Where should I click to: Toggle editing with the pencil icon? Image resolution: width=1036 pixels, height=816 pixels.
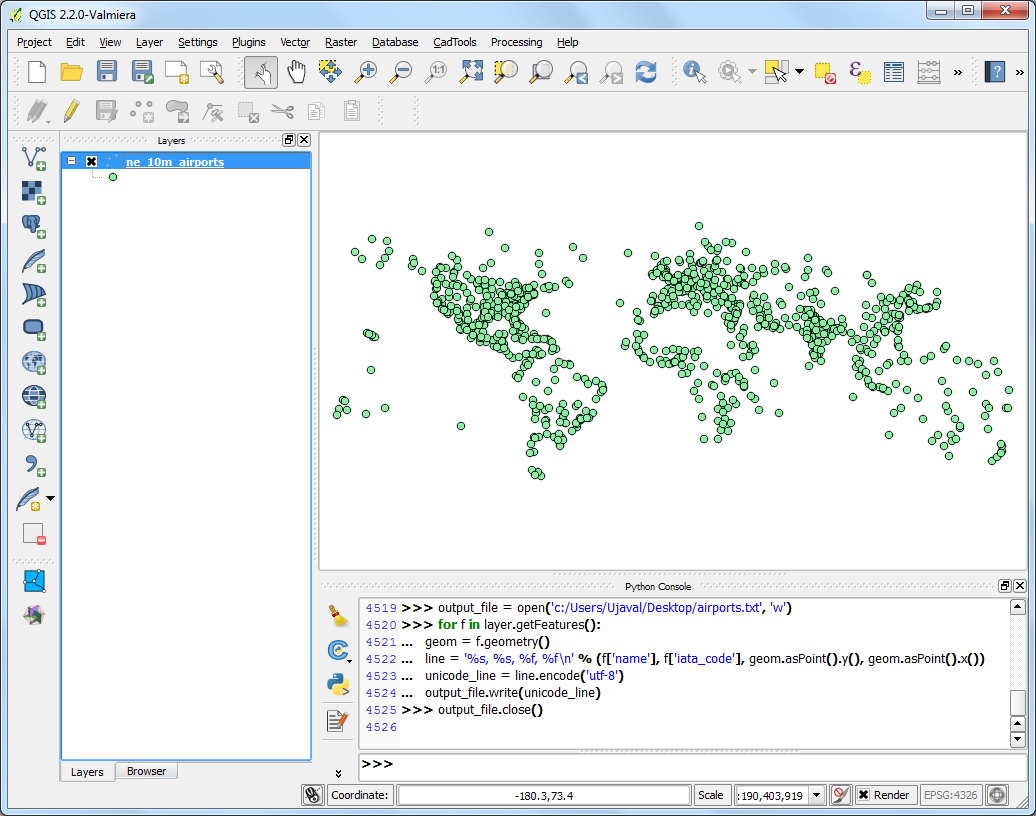71,111
